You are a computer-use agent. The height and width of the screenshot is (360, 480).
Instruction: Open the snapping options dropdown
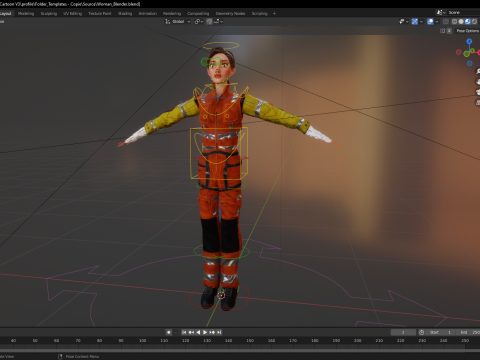218,21
